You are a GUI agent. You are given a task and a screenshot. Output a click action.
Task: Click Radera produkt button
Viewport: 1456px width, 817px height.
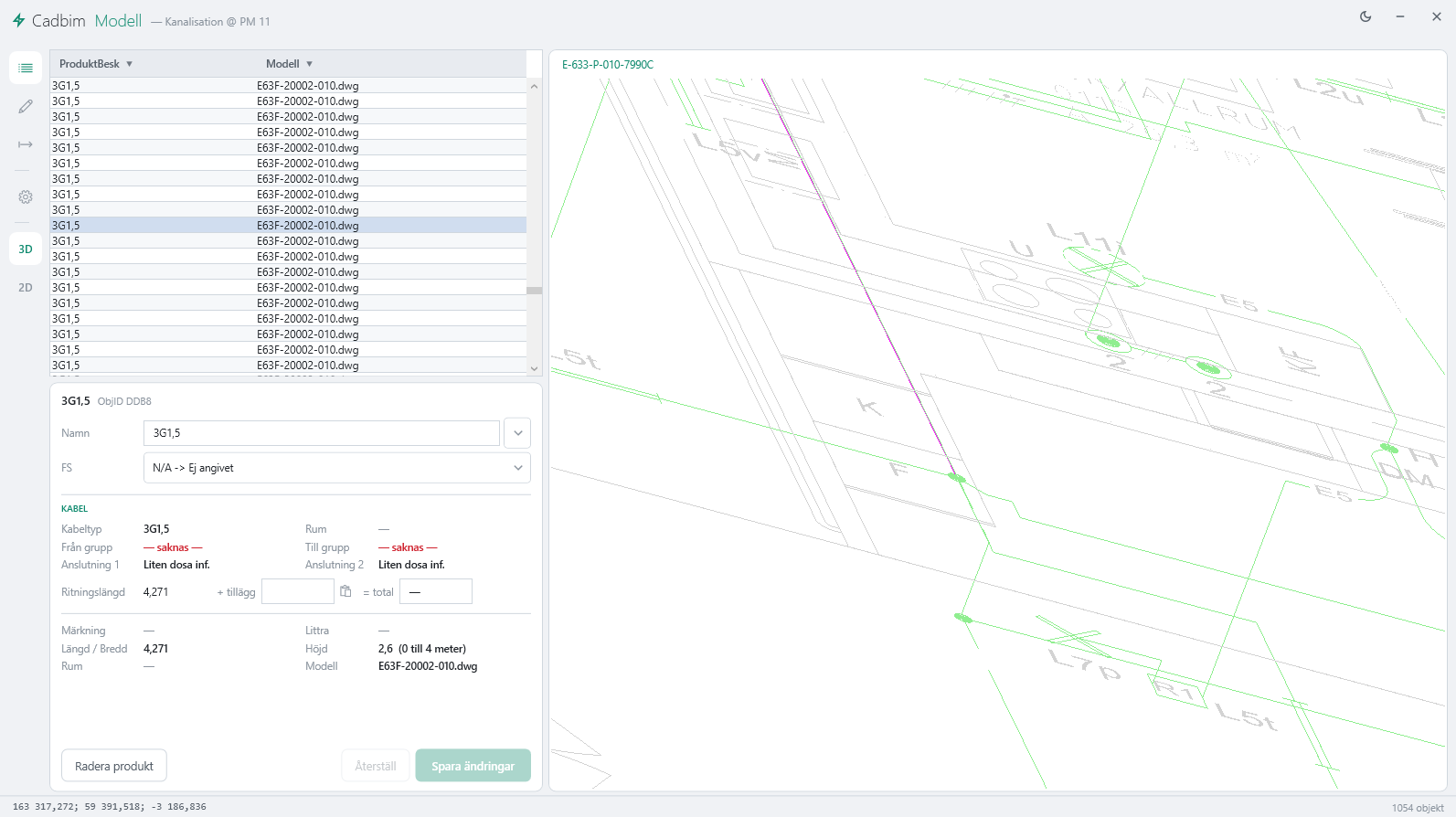(114, 766)
